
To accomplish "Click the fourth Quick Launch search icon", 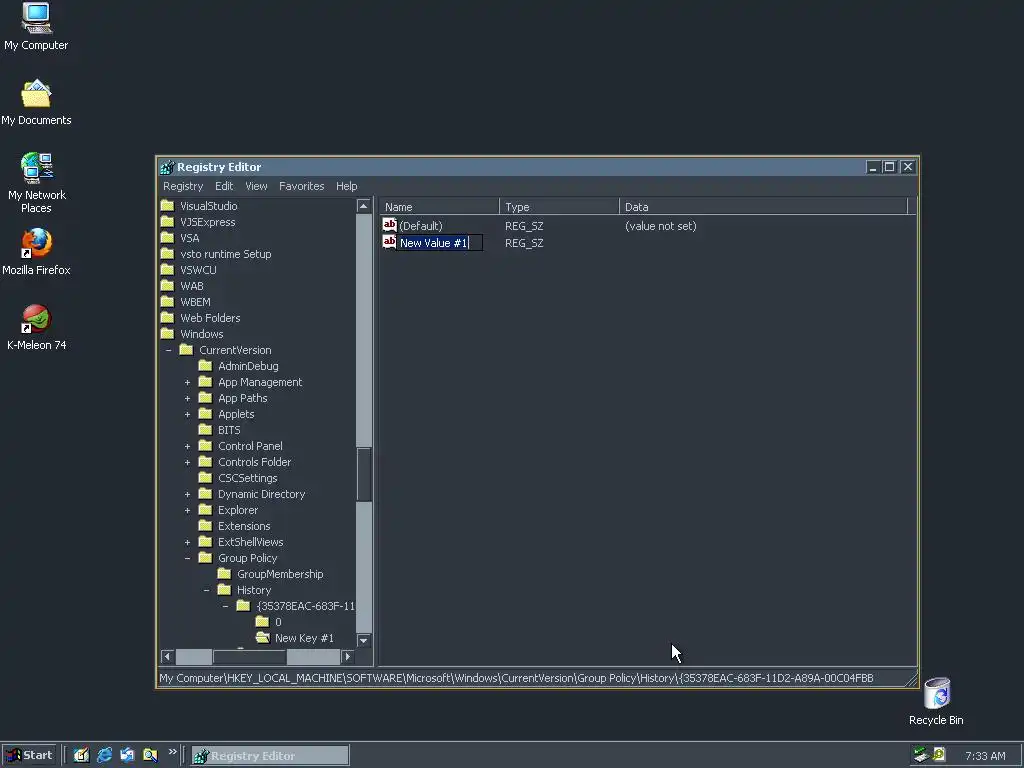I will coord(150,755).
